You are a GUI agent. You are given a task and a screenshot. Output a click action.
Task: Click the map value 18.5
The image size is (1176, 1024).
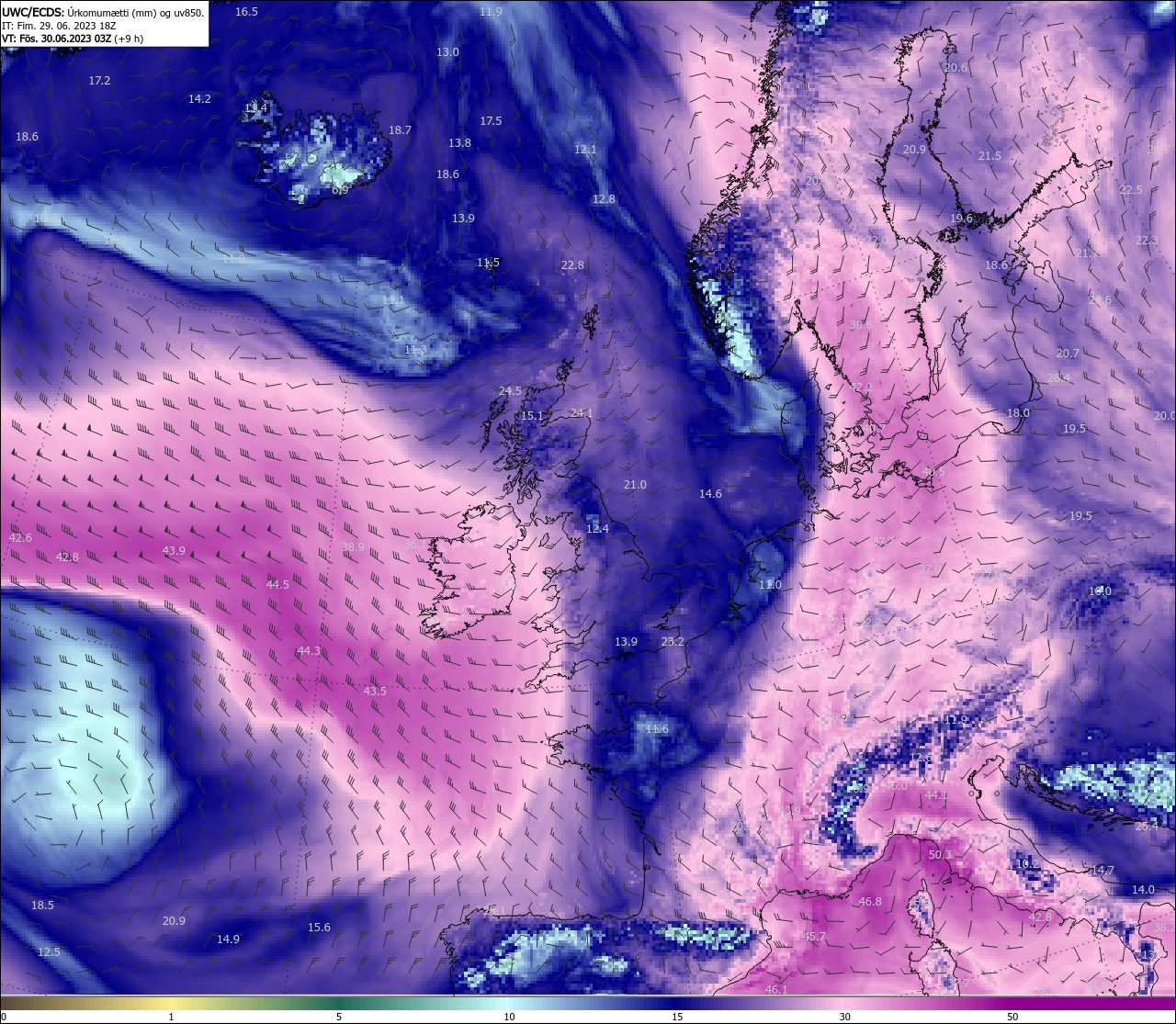tap(42, 906)
